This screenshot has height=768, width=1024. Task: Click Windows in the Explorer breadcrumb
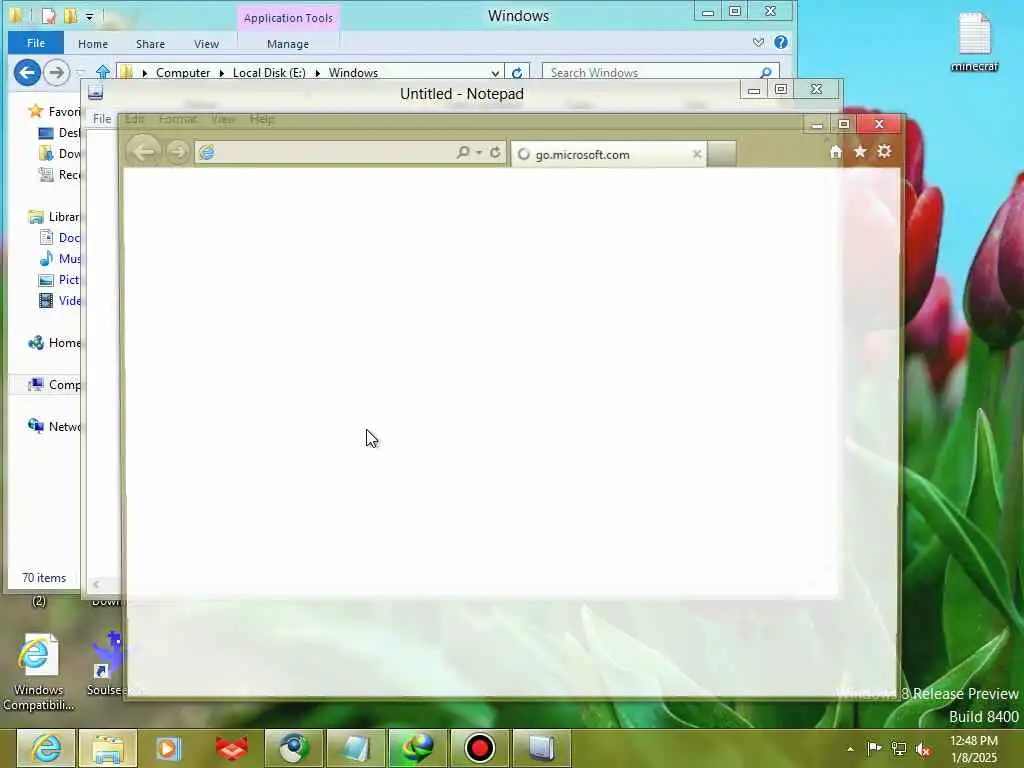click(x=353, y=72)
